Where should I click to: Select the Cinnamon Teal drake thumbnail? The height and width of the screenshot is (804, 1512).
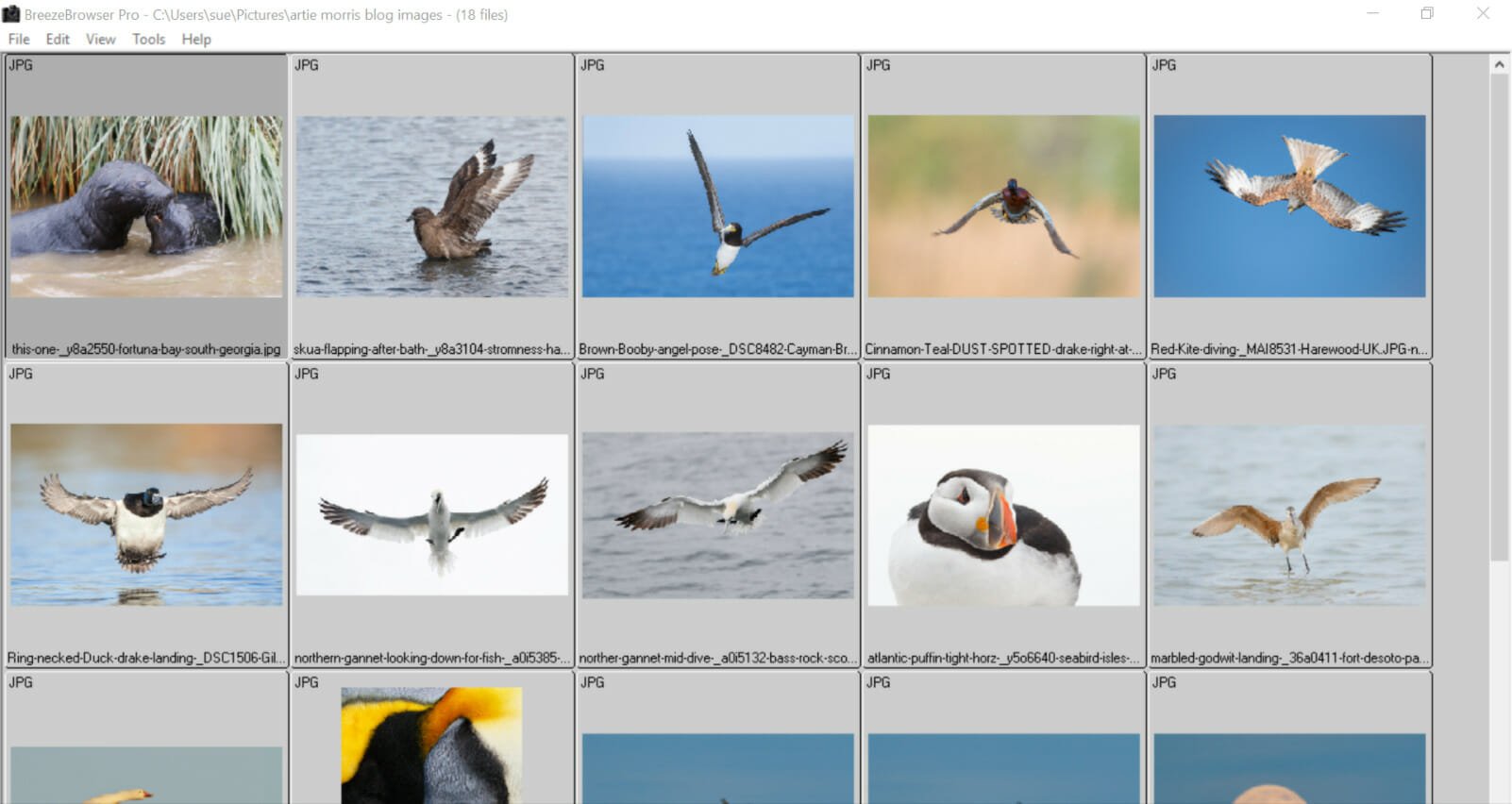(x=1004, y=207)
